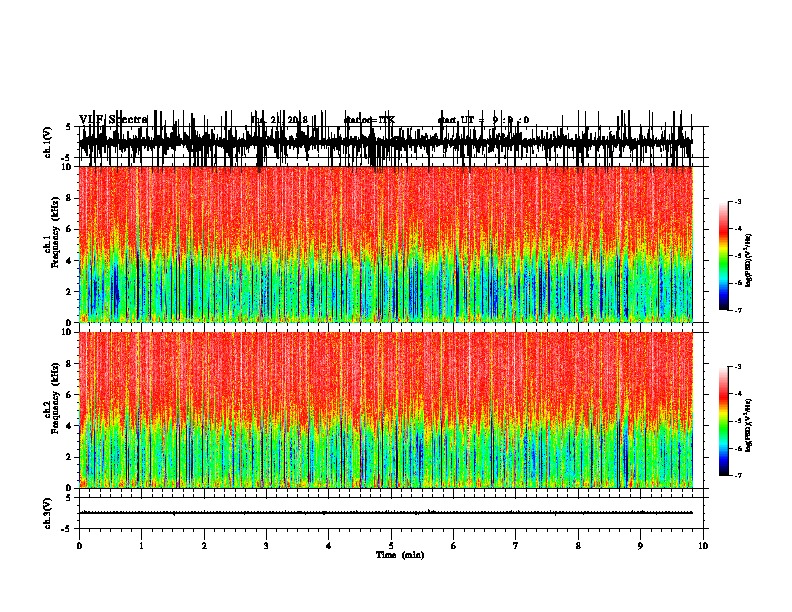Click the 9 minute tick label on time axis
The width and height of the screenshot is (792, 612).
pyautogui.click(x=640, y=546)
